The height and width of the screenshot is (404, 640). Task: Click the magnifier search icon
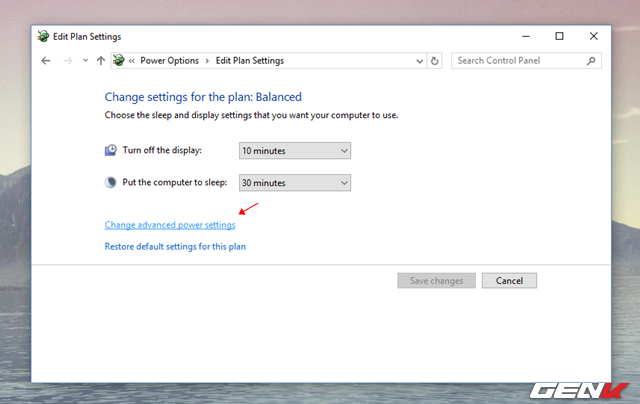(x=591, y=61)
